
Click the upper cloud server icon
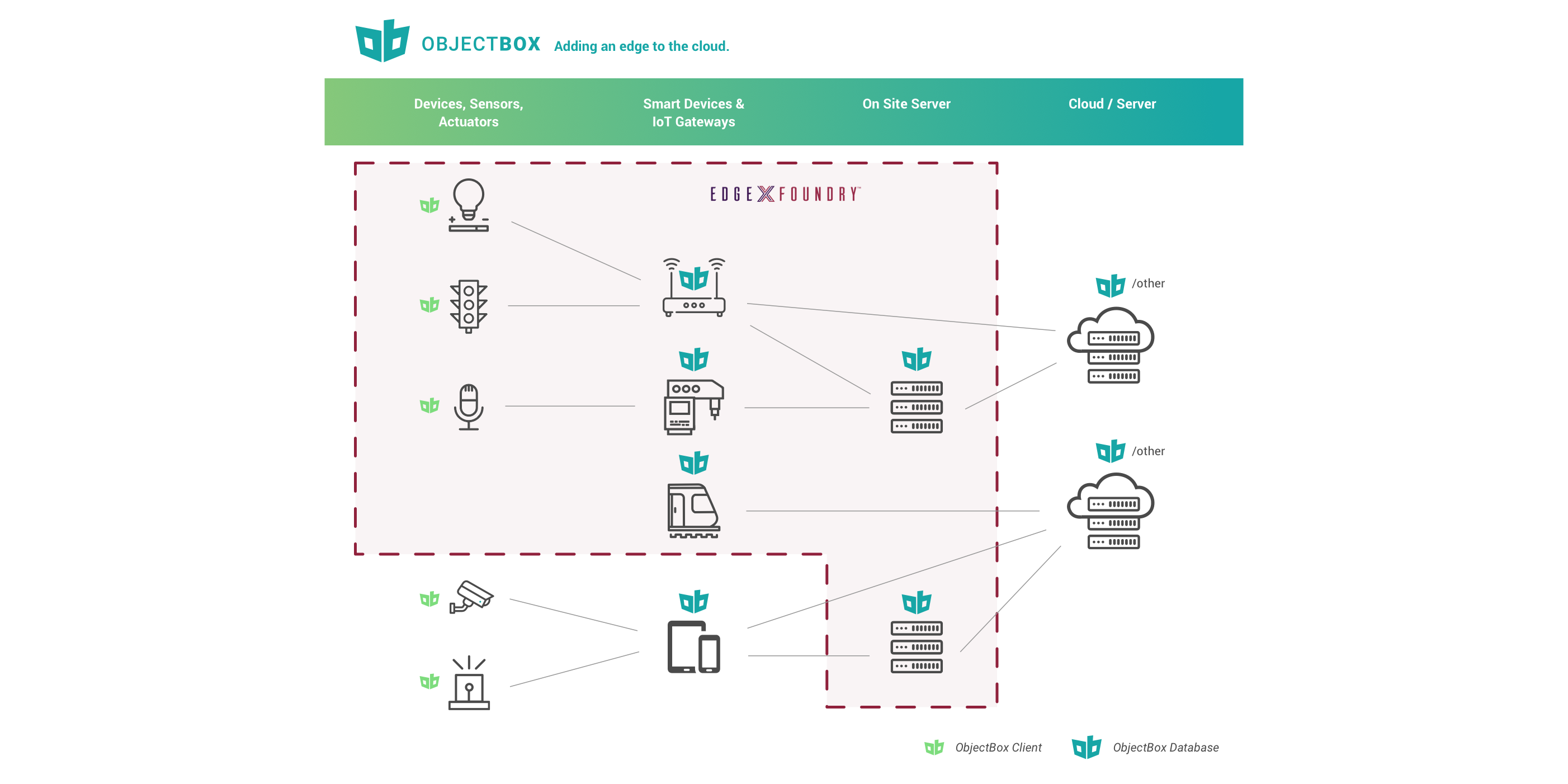1111,345
